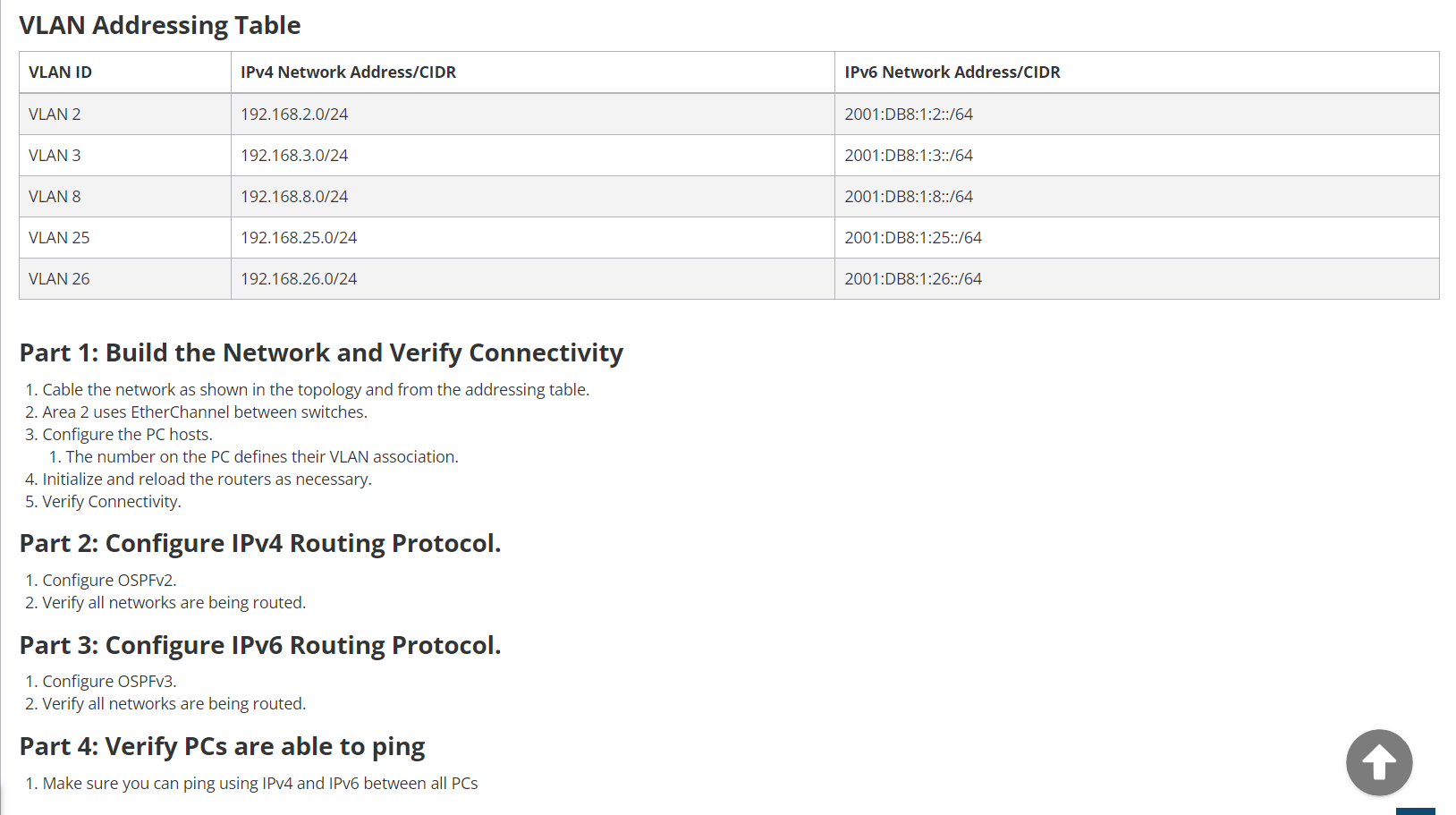Click the IPv4 Network Address/CIDR header

click(347, 72)
